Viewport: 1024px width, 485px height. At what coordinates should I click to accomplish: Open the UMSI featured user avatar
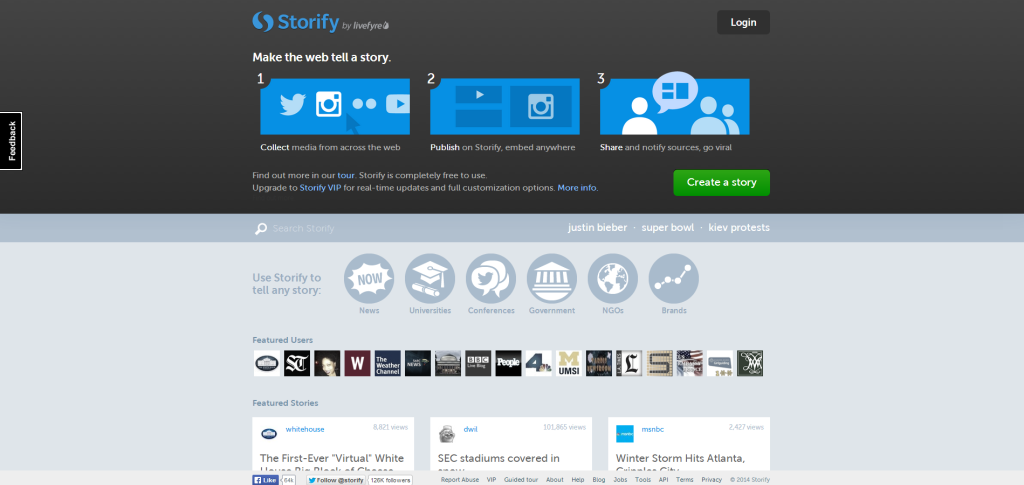click(569, 363)
